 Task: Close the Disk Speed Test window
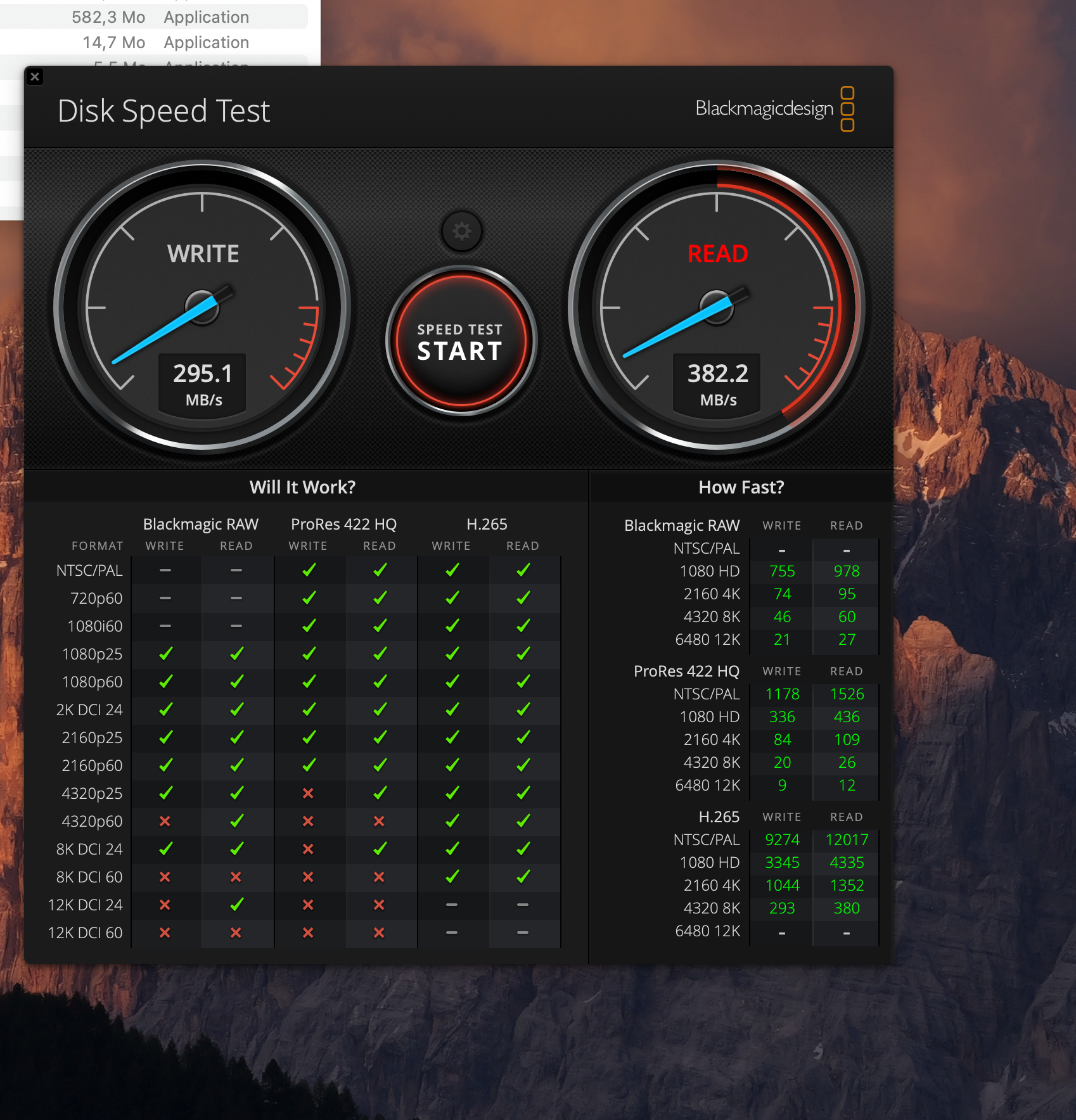pyautogui.click(x=35, y=77)
